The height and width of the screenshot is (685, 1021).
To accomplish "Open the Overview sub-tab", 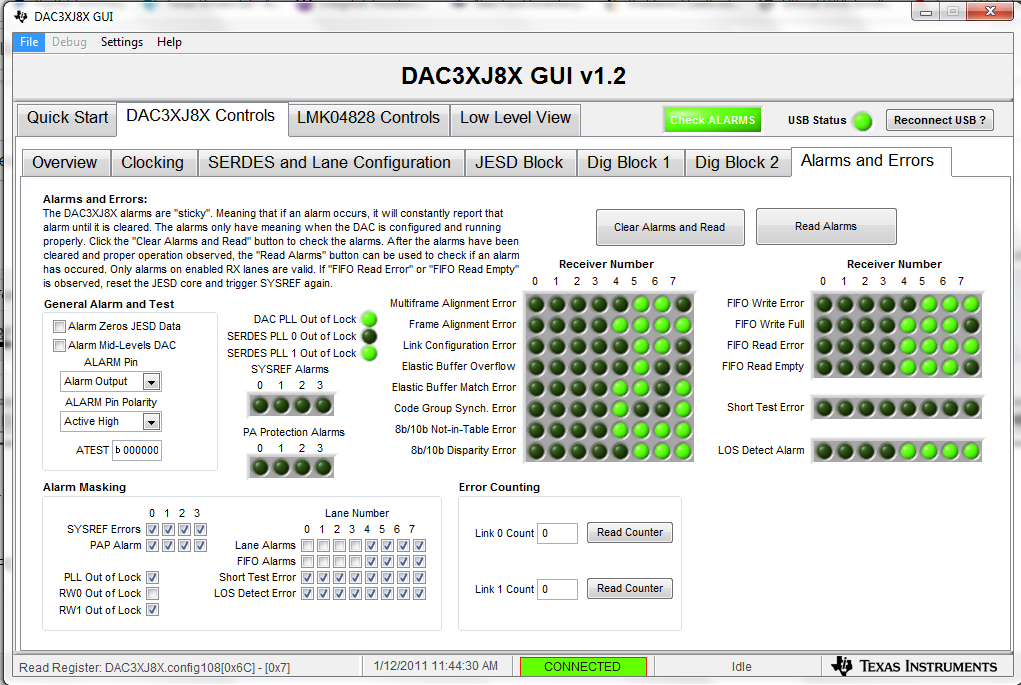I will [64, 163].
